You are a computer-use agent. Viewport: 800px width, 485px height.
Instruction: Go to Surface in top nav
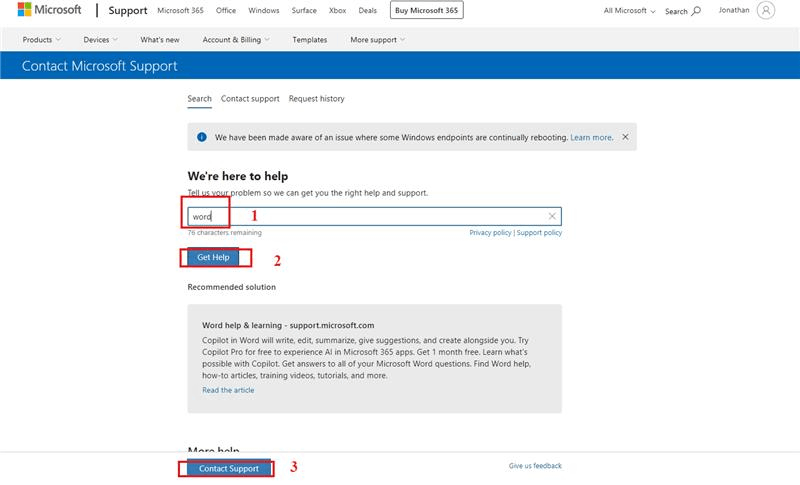[304, 10]
